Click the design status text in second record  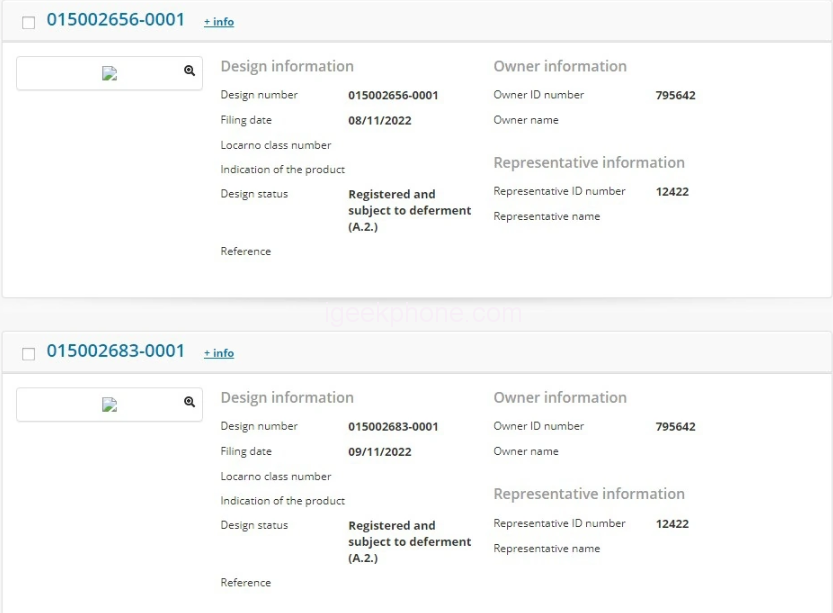click(x=409, y=542)
